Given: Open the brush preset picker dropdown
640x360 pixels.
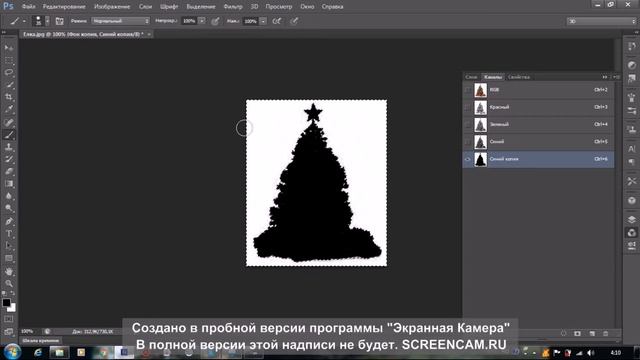Looking at the screenshot, I should pyautogui.click(x=47, y=21).
